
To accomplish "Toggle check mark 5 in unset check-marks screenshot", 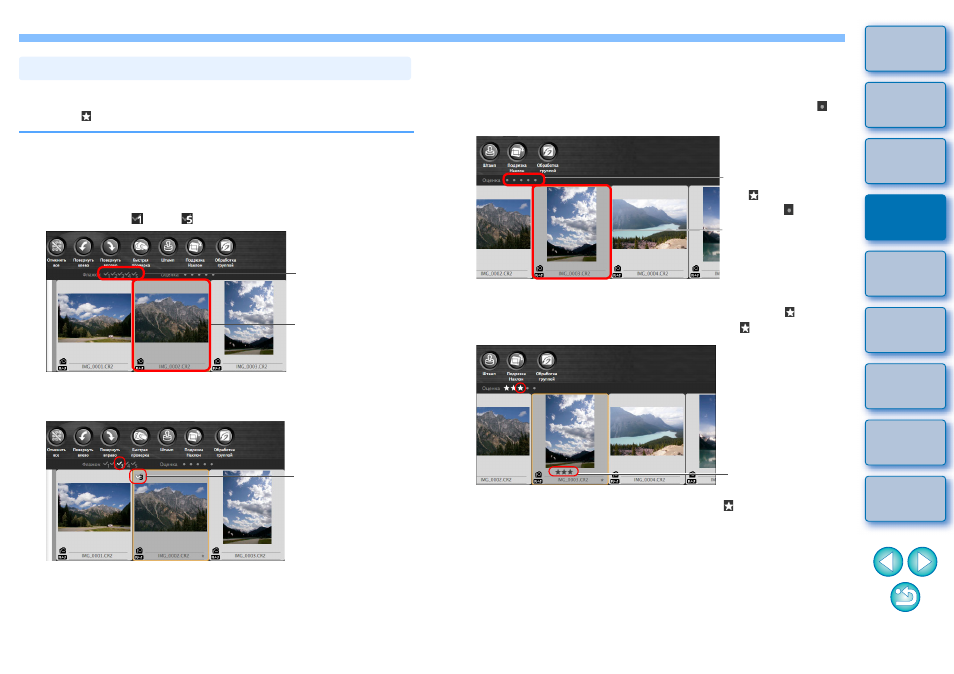I will tap(135, 275).
